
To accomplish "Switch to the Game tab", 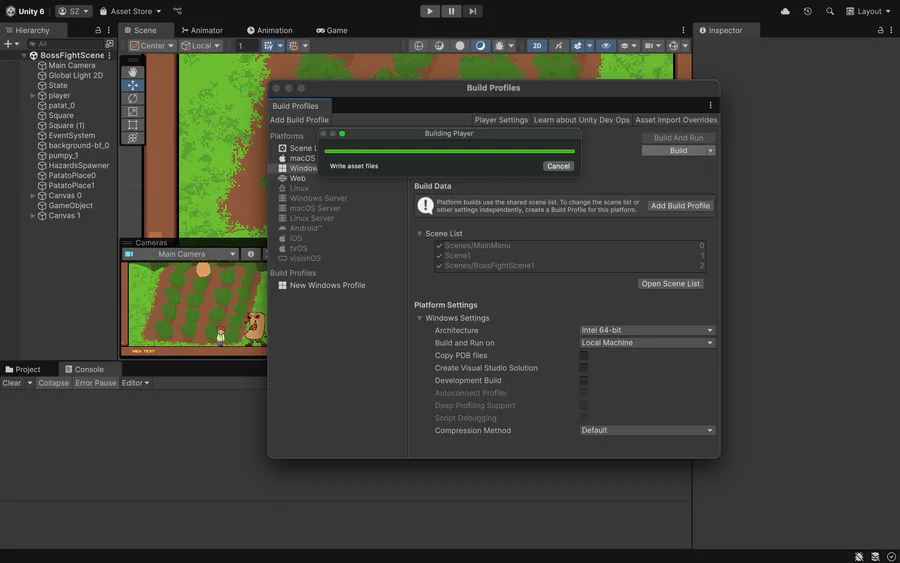I will coord(332,30).
